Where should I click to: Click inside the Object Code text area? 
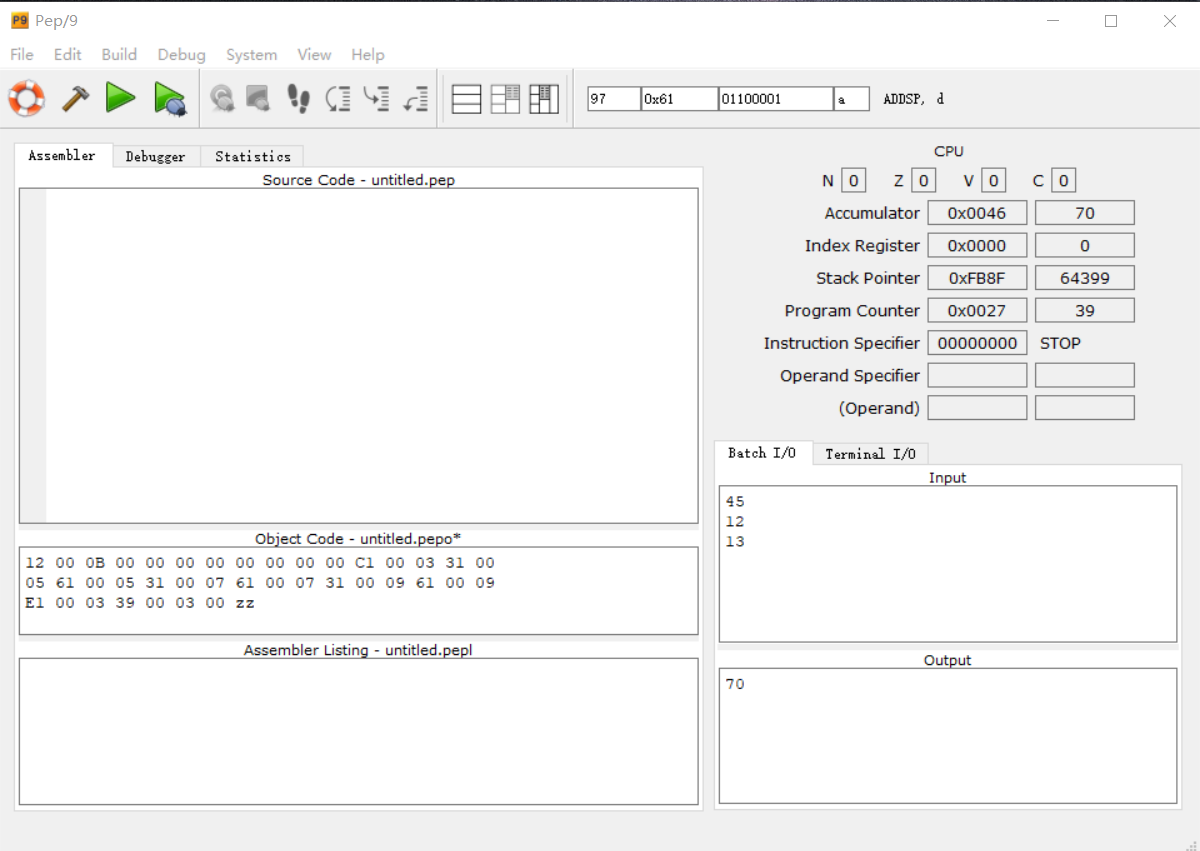(x=358, y=590)
